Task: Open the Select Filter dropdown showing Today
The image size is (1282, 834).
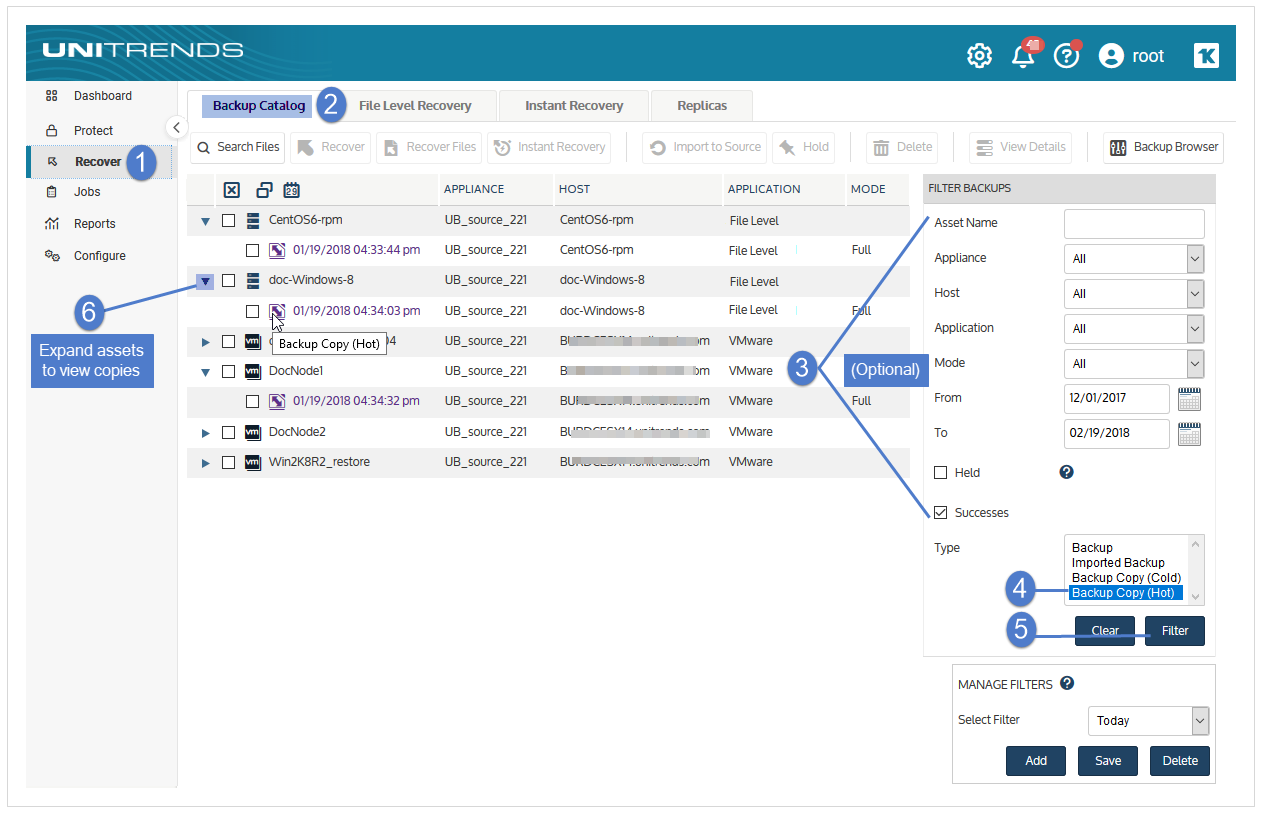Action: [x=1148, y=721]
